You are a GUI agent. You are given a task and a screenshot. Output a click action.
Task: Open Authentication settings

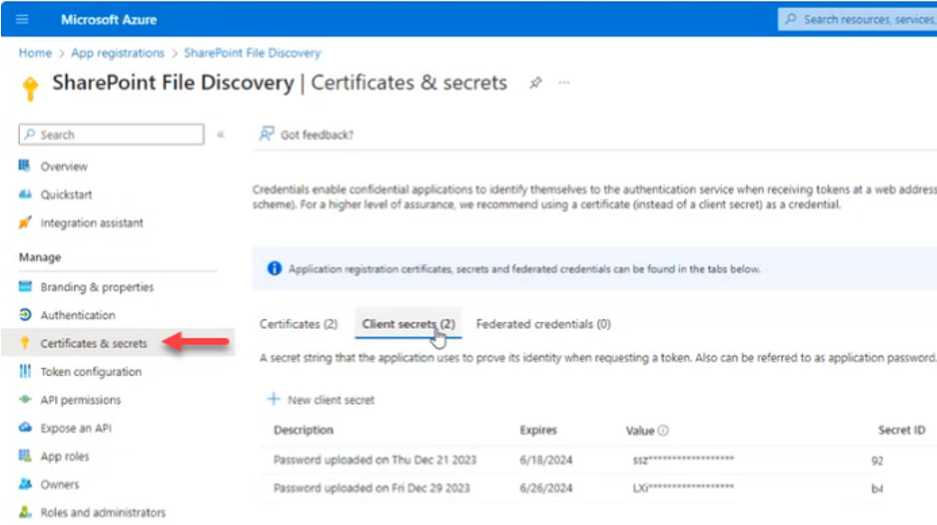[x=78, y=315]
